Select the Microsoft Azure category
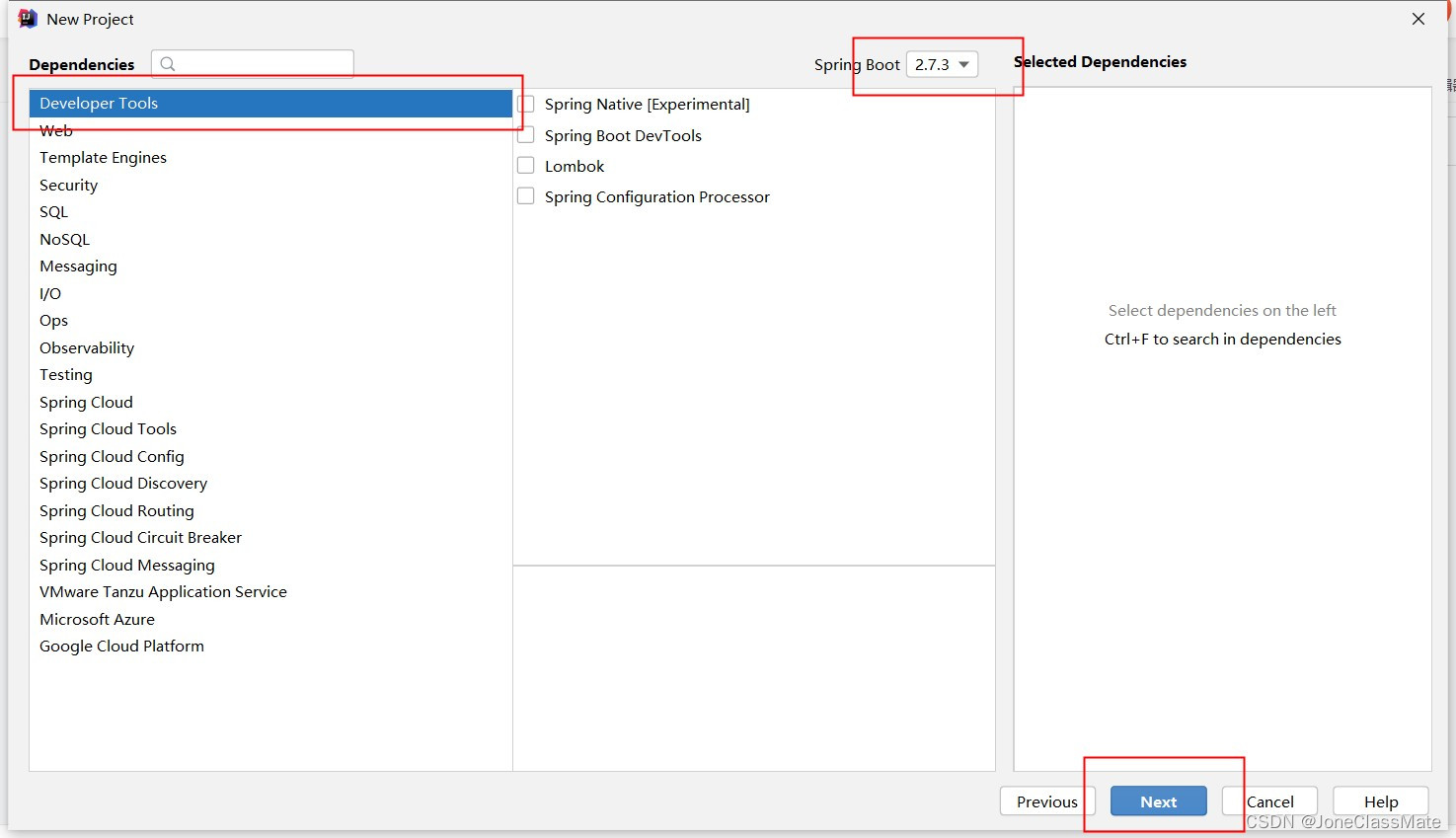Screen dimensions: 1456x838 [270, 619]
